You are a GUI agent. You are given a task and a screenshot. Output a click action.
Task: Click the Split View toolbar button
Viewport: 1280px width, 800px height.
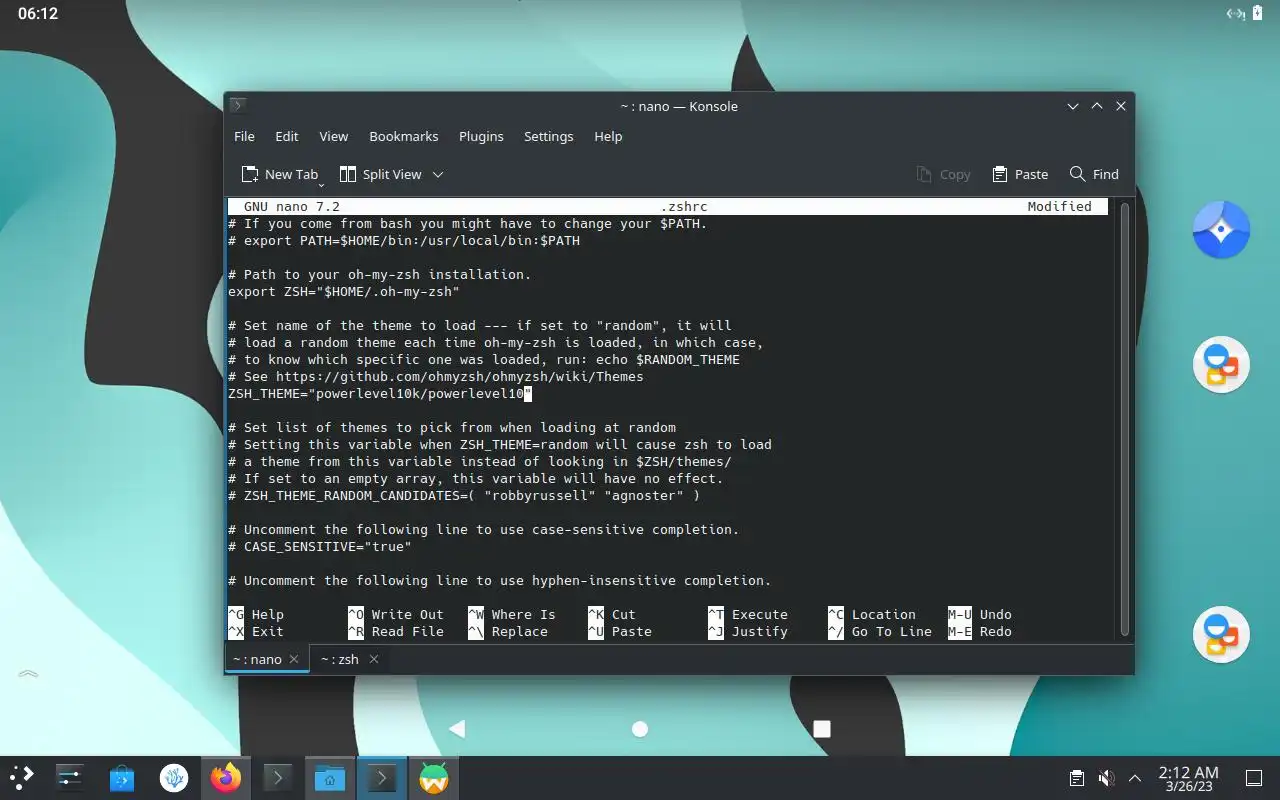tap(381, 174)
